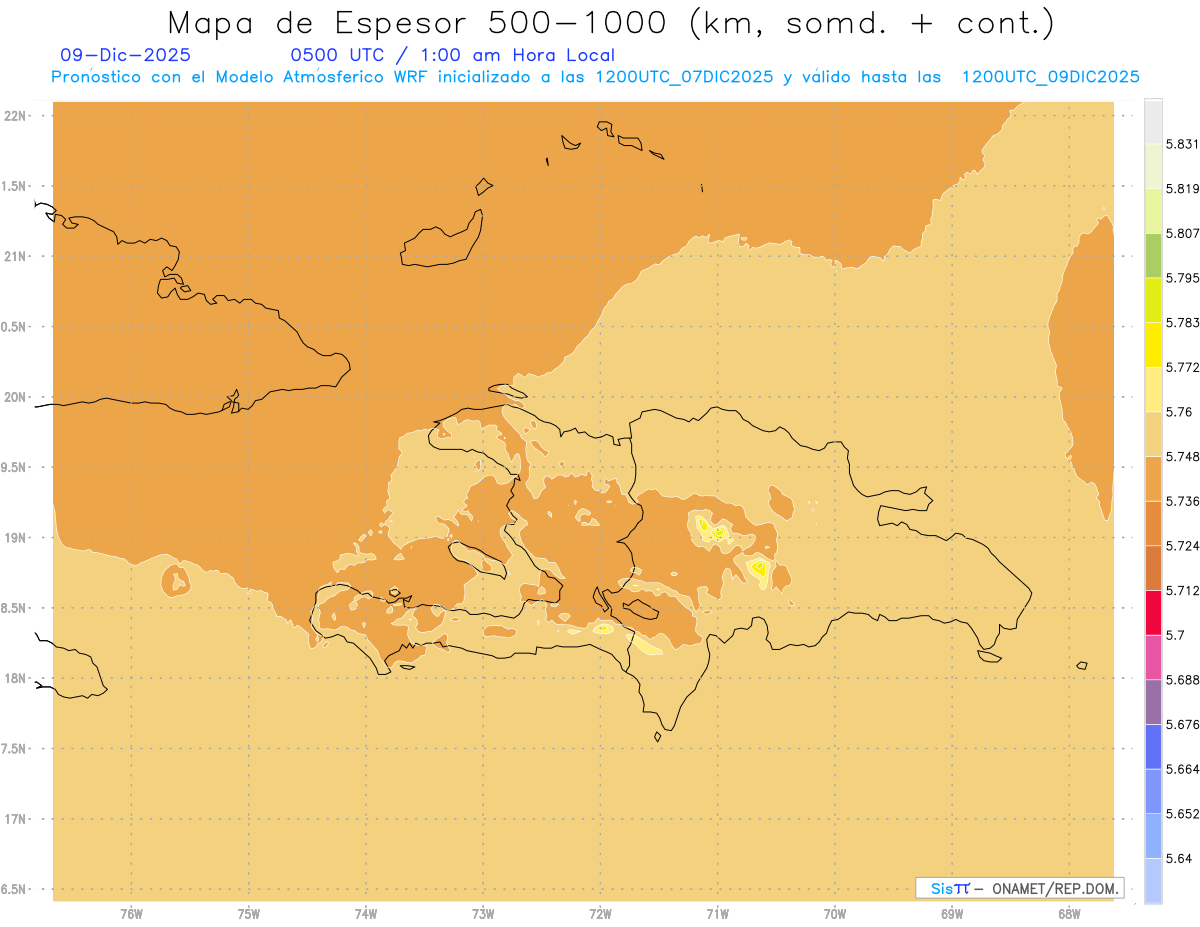The height and width of the screenshot is (927, 1200).
Task: Click the '74W' longitude label
Action: (x=366, y=913)
